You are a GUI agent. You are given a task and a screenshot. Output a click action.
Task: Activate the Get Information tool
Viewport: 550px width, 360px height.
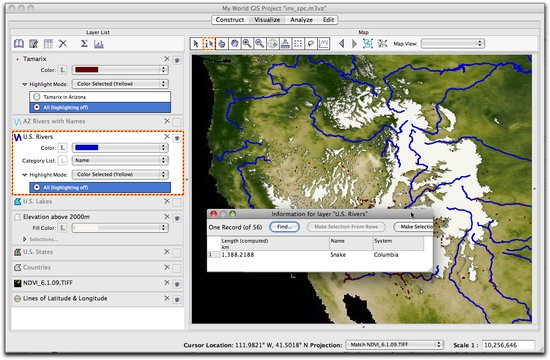209,44
